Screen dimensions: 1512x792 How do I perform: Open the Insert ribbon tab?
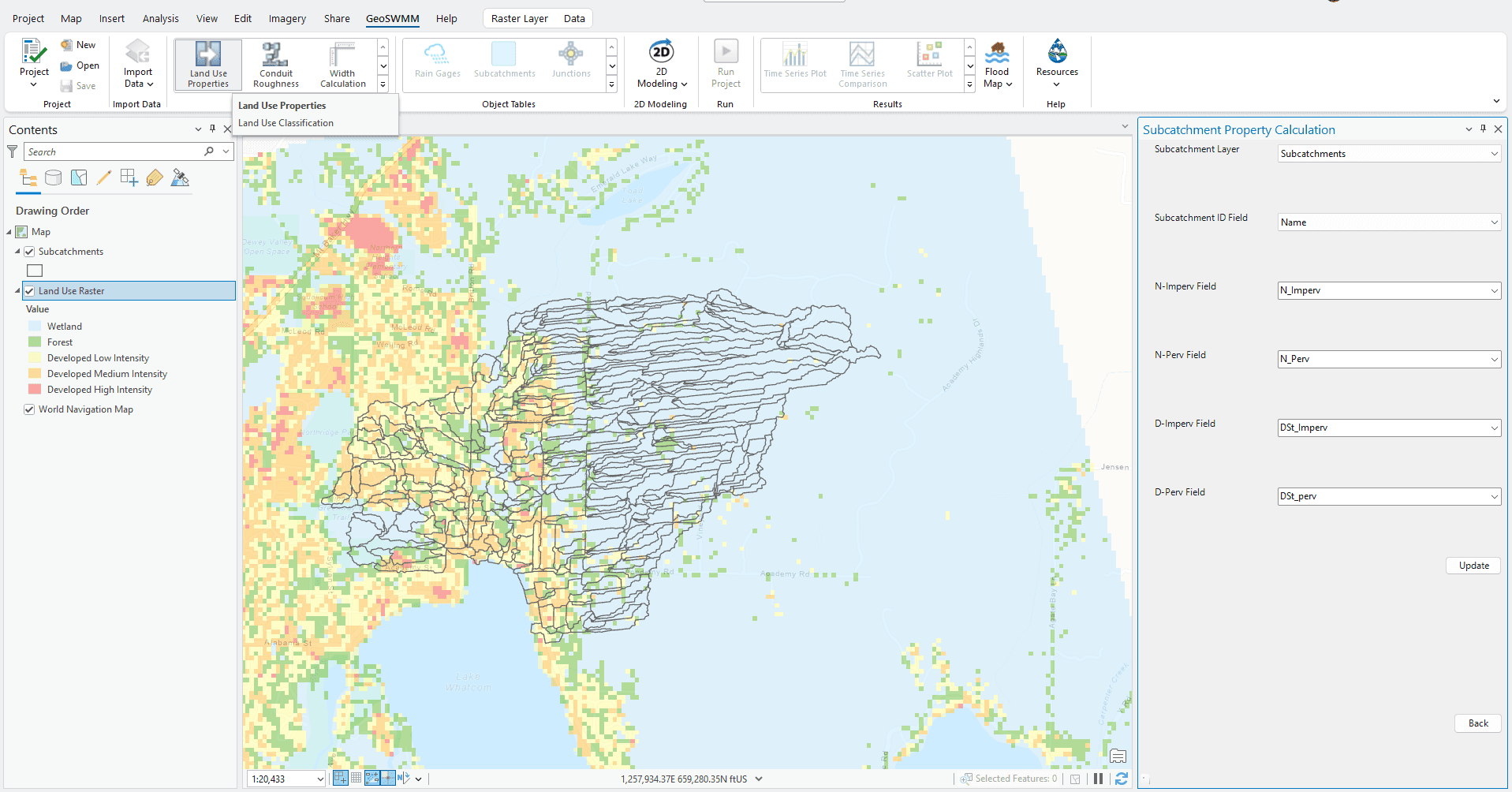pyautogui.click(x=112, y=18)
